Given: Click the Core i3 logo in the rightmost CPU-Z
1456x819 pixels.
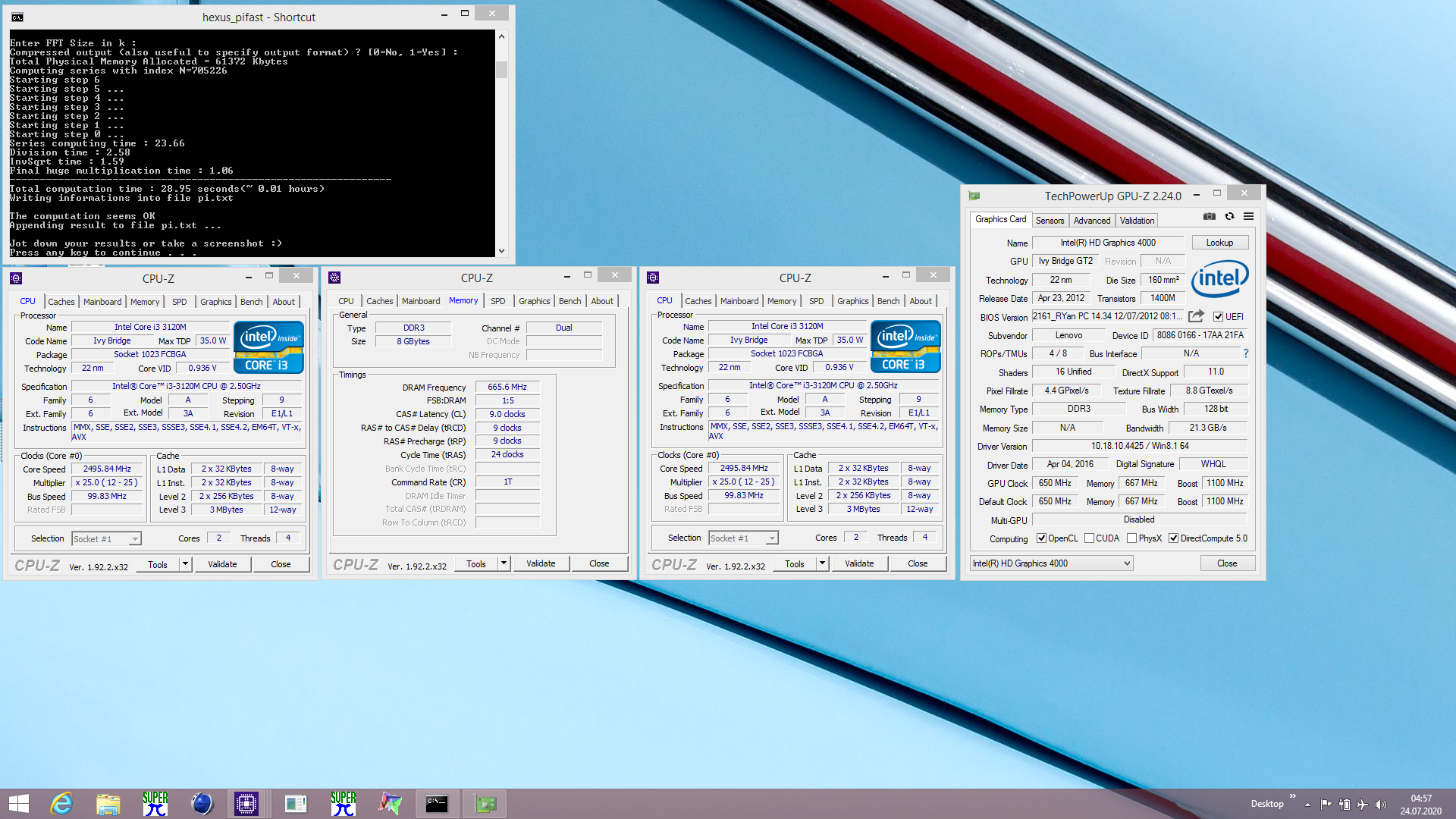Looking at the screenshot, I should tap(905, 347).
